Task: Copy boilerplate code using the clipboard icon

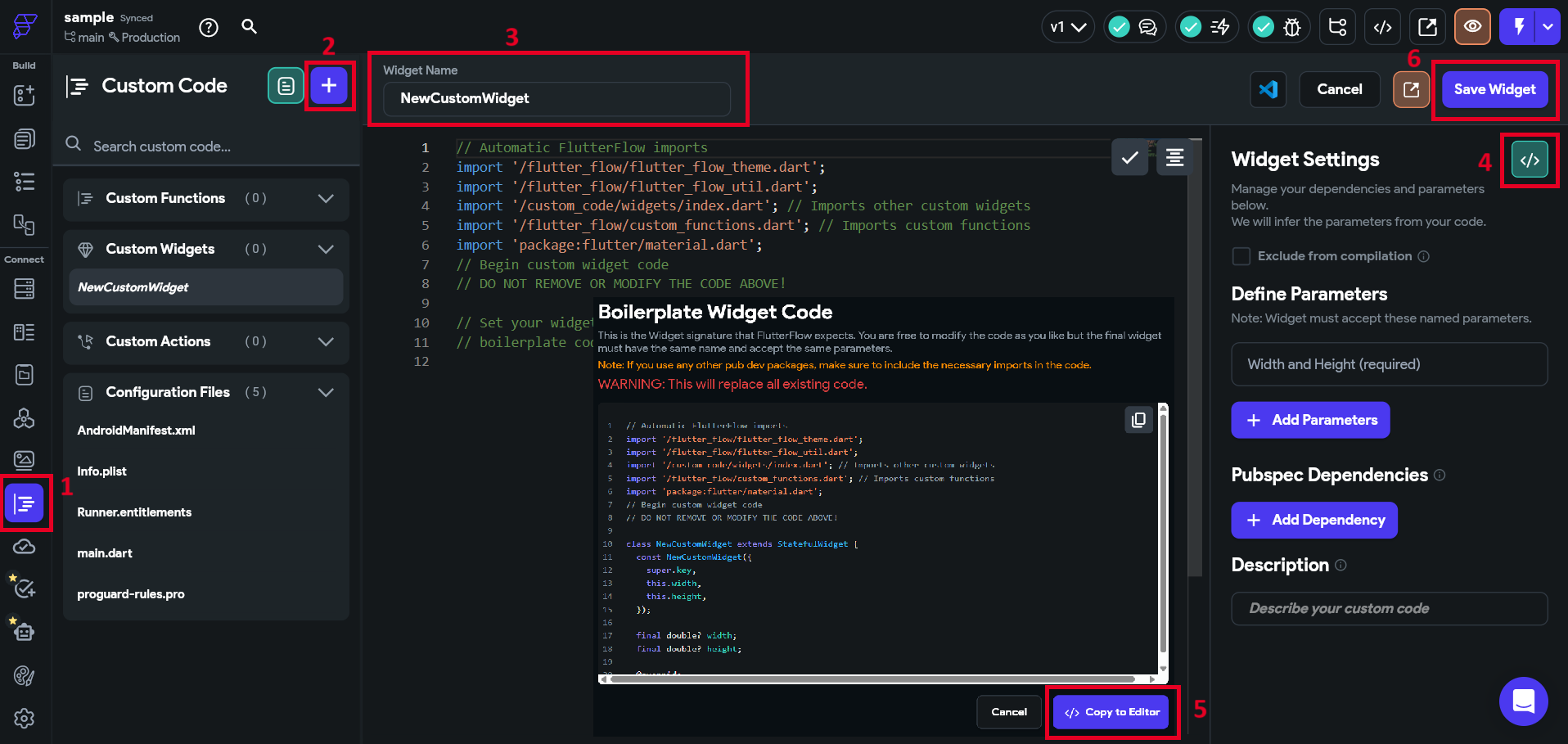Action: click(1138, 420)
